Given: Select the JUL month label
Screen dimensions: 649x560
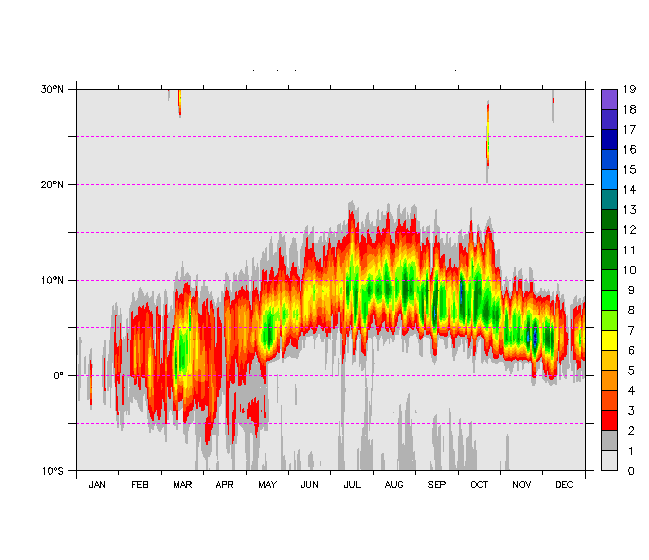Looking at the screenshot, I should pyautogui.click(x=352, y=485).
